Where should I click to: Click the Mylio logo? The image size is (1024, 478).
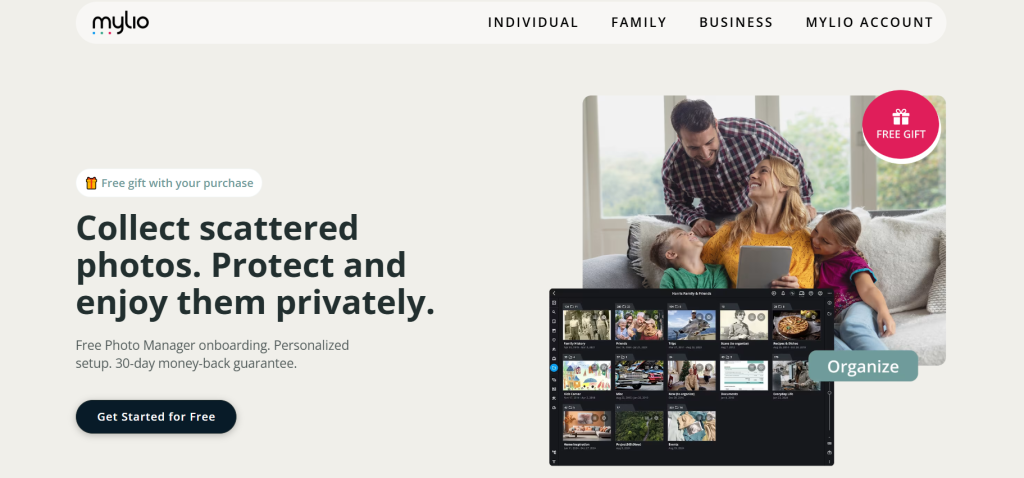(x=121, y=24)
